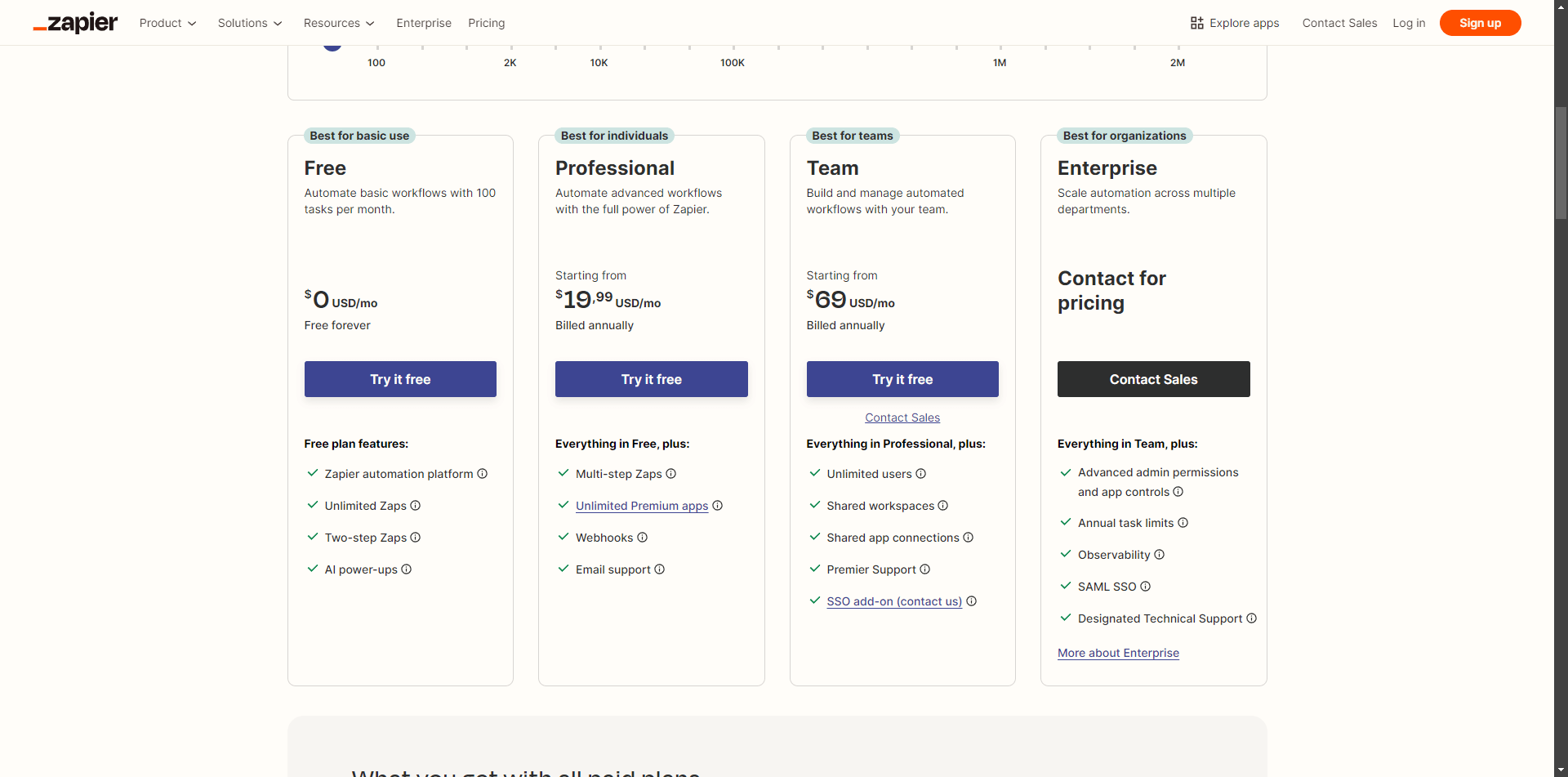Viewport: 1568px width, 777px height.
Task: Click the Enterprise Contact Sales button
Action: [1154, 379]
